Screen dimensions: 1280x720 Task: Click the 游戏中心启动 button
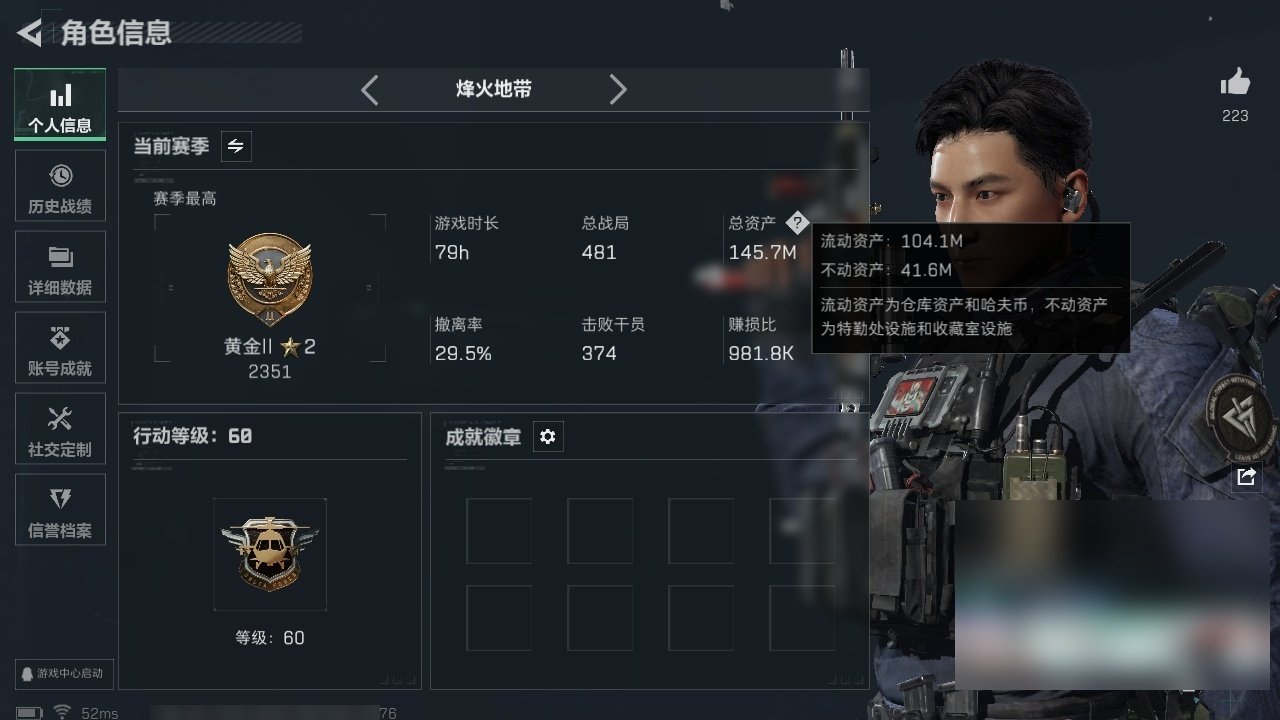click(x=61, y=673)
